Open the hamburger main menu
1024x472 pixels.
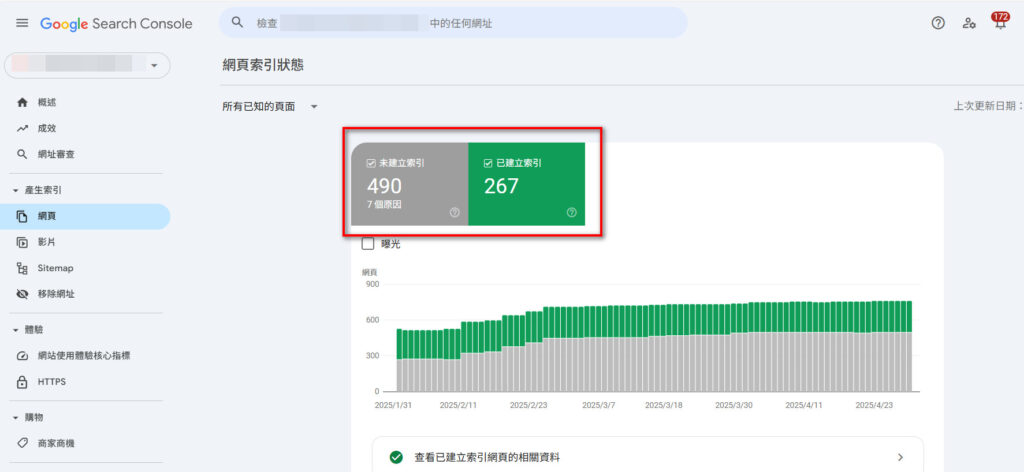[x=22, y=24]
